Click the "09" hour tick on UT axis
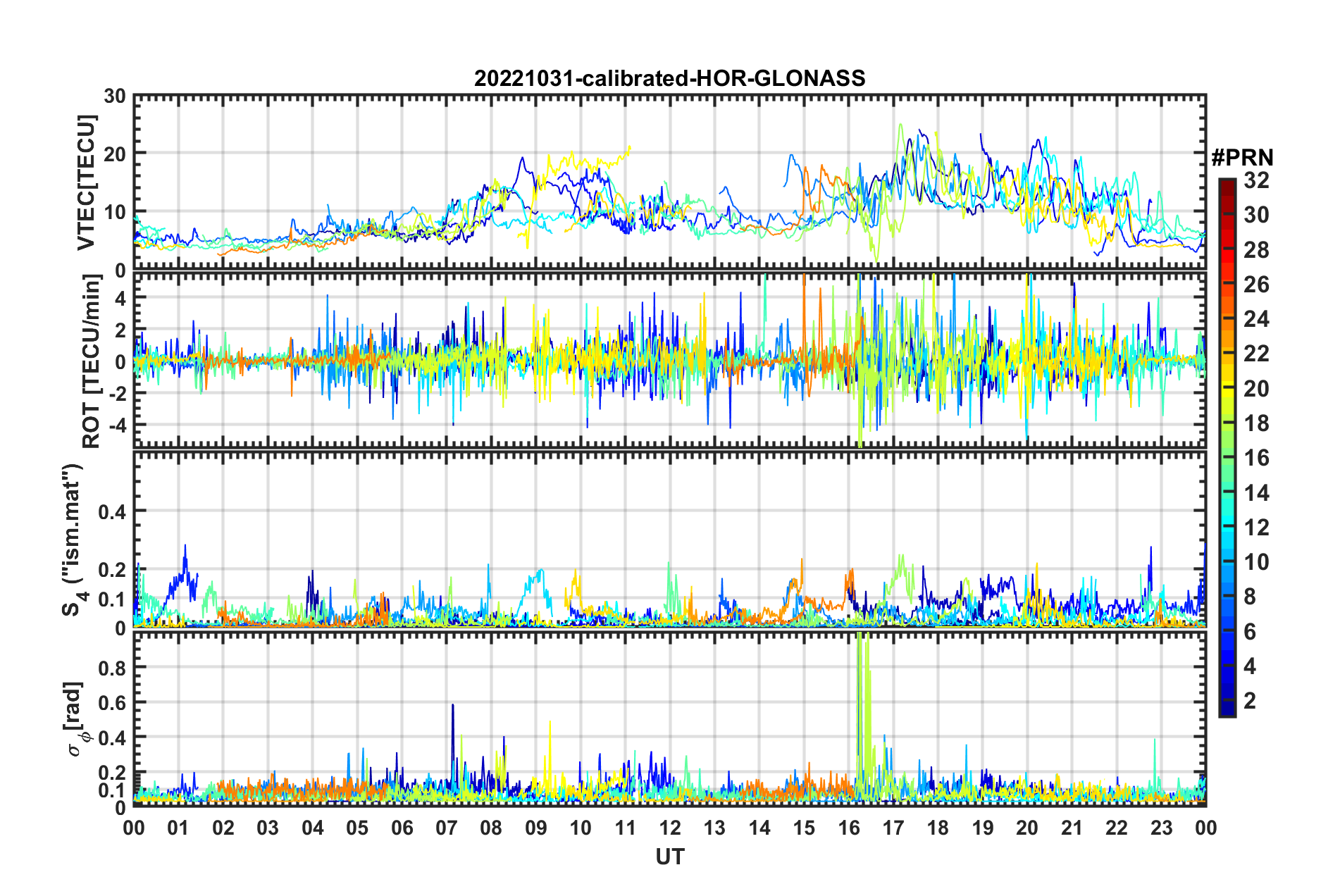 (536, 828)
